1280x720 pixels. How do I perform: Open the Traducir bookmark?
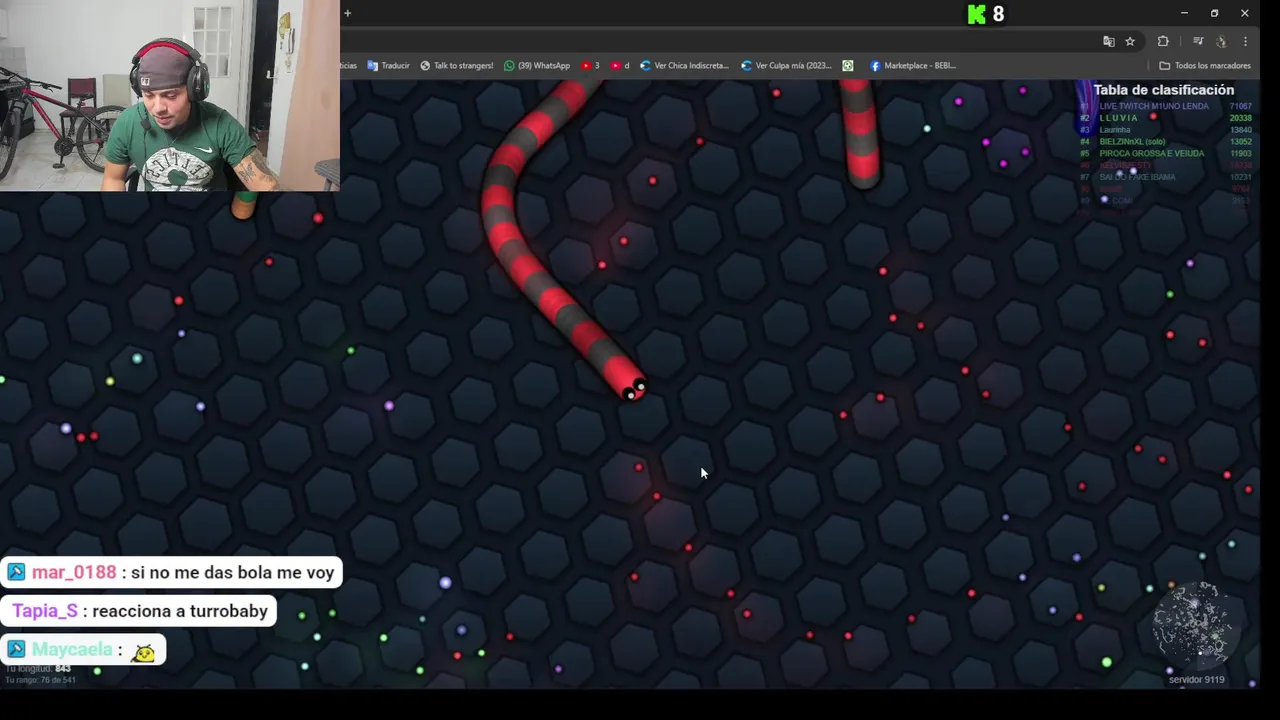tap(388, 65)
